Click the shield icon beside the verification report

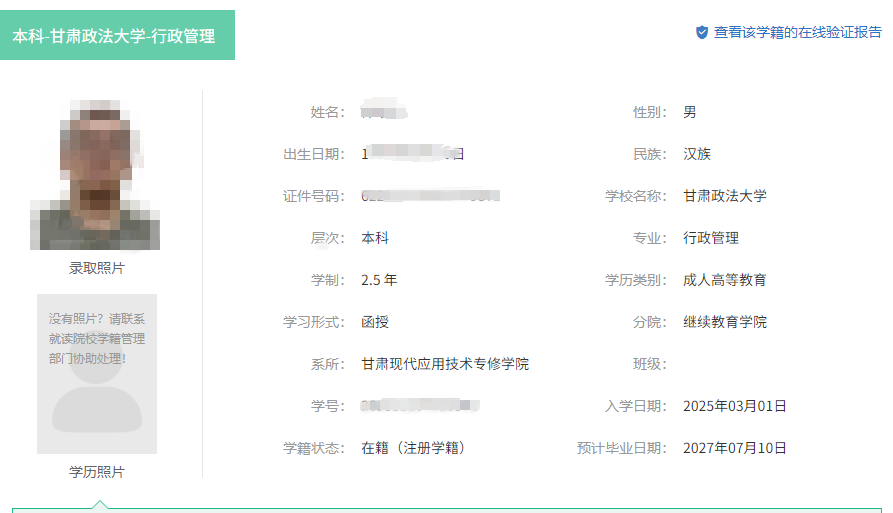702,32
